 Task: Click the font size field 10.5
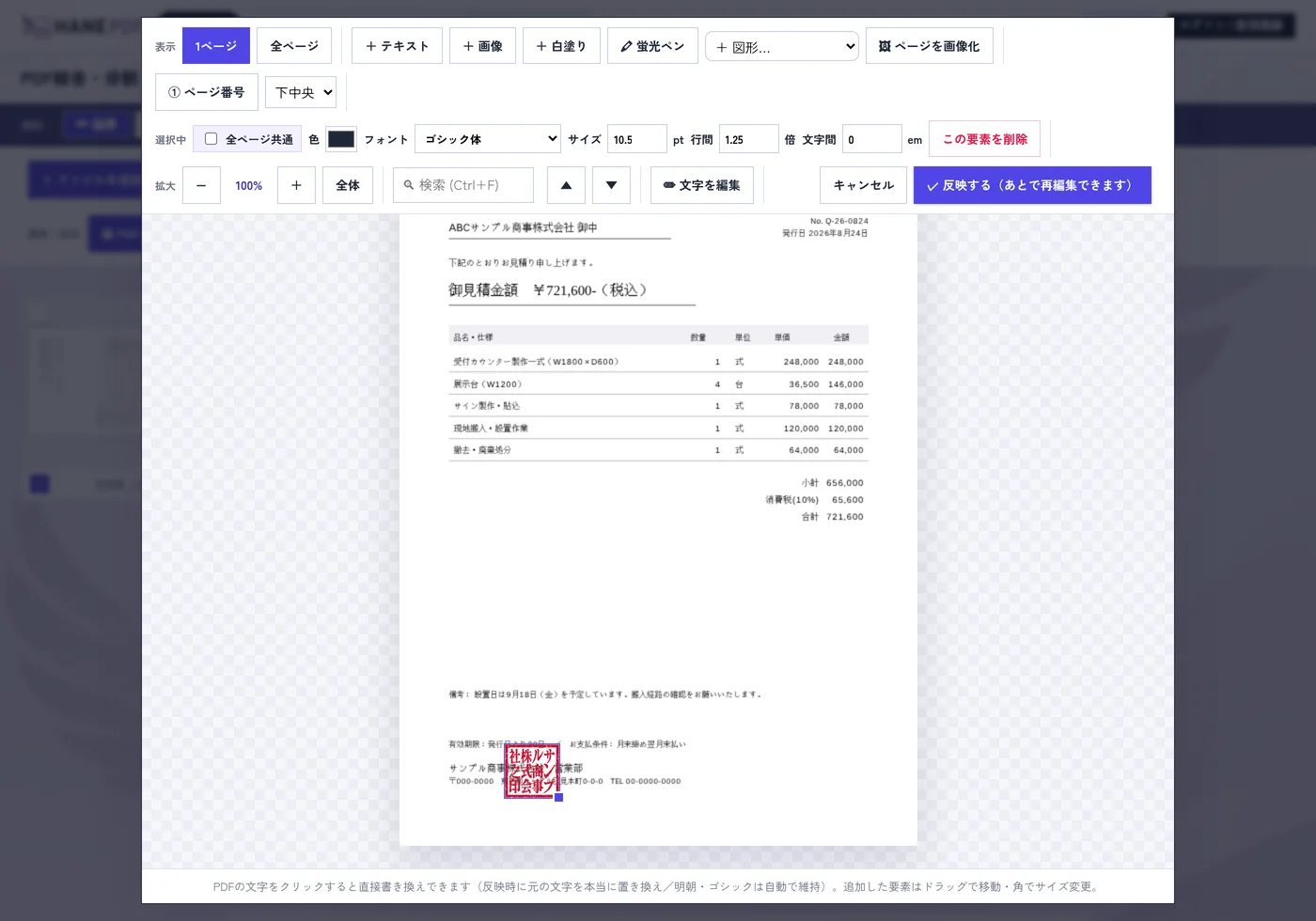click(637, 139)
